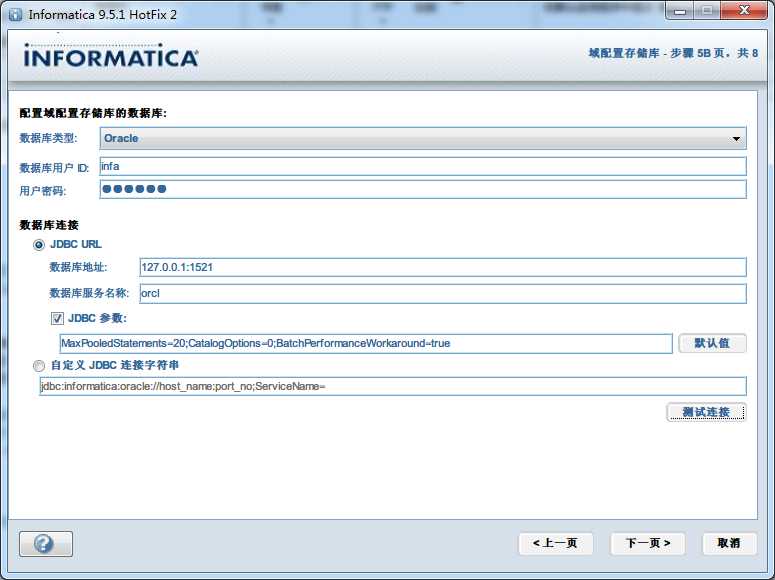Screen dimensions: 775x580
Task: Toggle the JDBC 参数 checkbox
Action: (57, 318)
